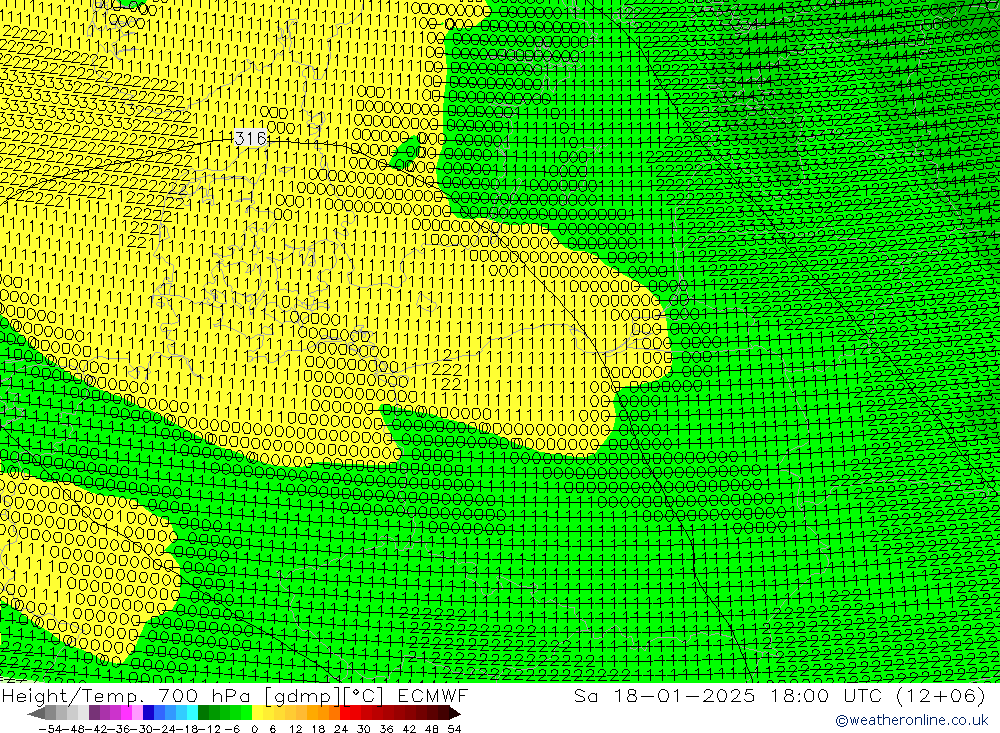The height and width of the screenshot is (733, 1000).
Task: Click the 54 scale label
Action: 454,729
